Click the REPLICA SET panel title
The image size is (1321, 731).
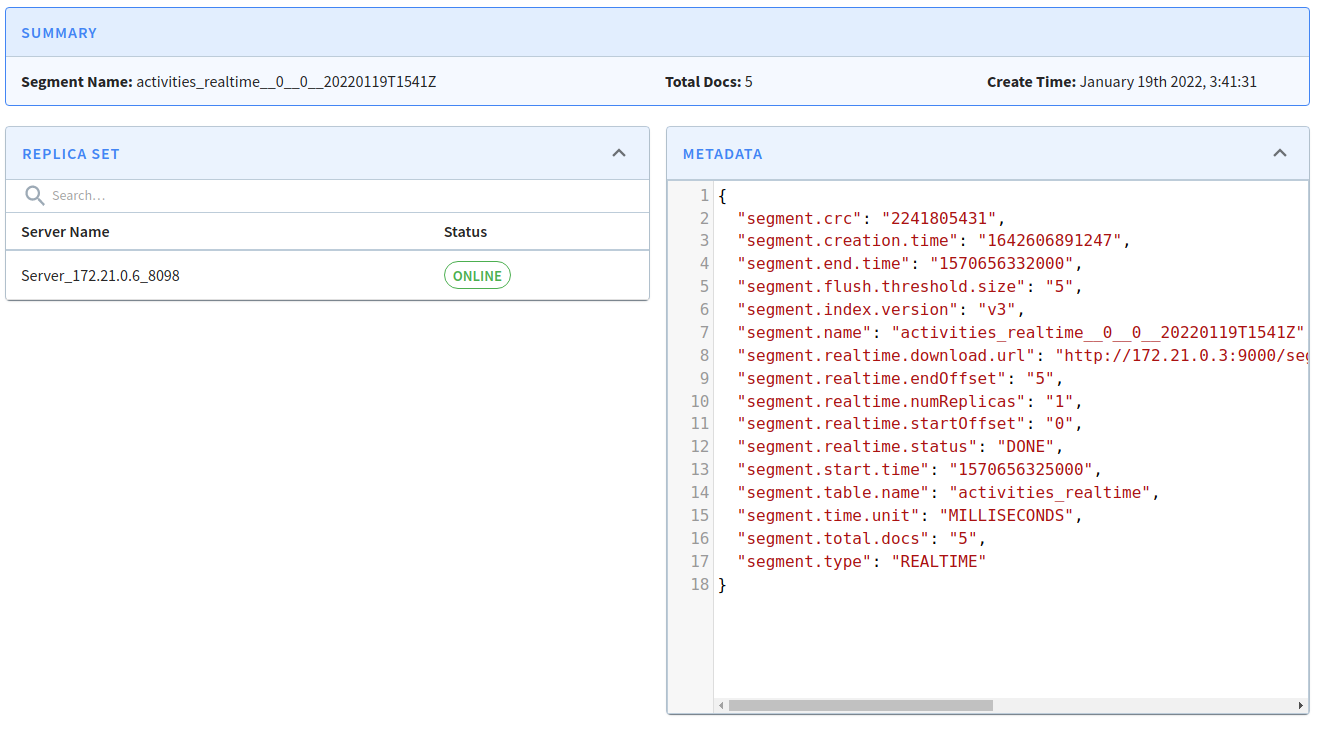(71, 153)
